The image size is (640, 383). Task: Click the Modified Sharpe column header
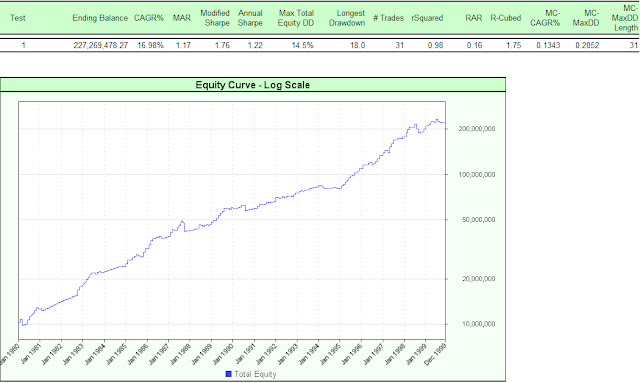pyautogui.click(x=215, y=18)
